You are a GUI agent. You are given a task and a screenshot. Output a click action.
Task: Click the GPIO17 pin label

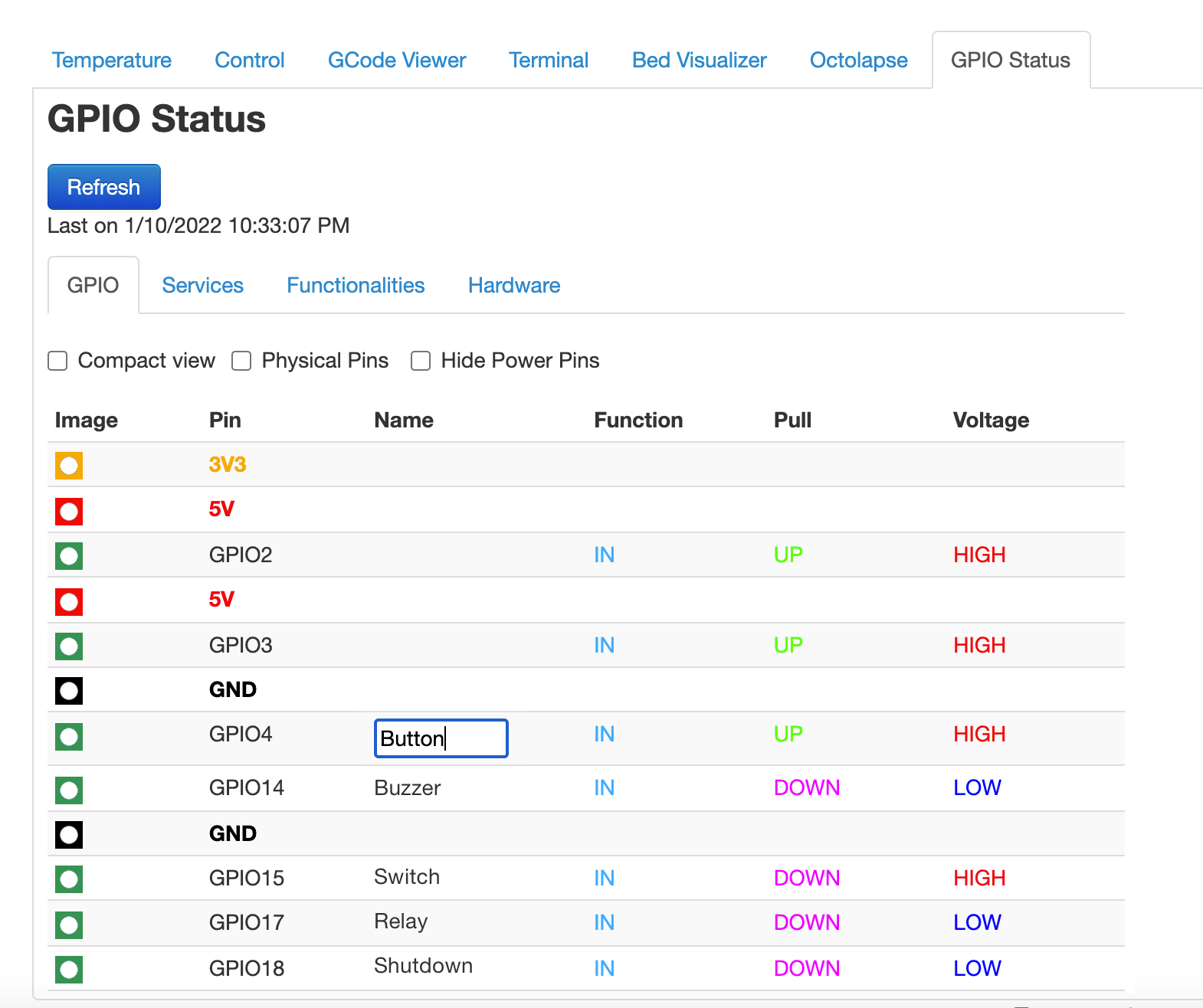(247, 922)
